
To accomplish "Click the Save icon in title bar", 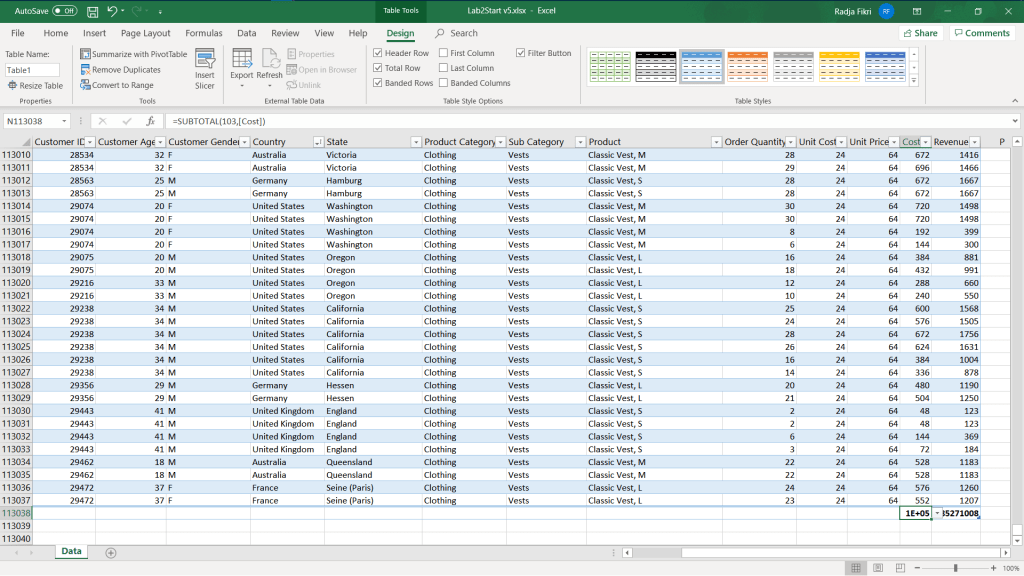I will [92, 11].
